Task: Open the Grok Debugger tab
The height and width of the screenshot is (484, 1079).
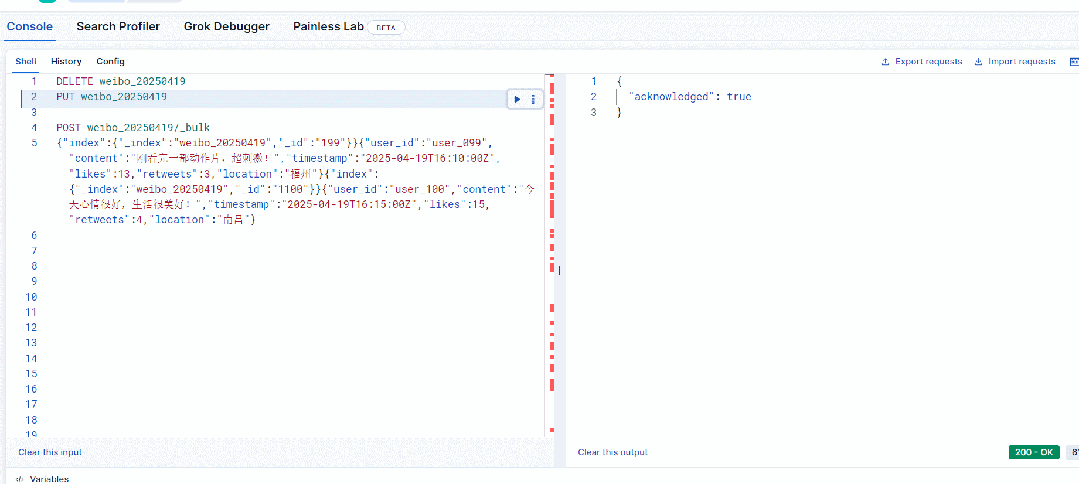Action: pyautogui.click(x=226, y=27)
